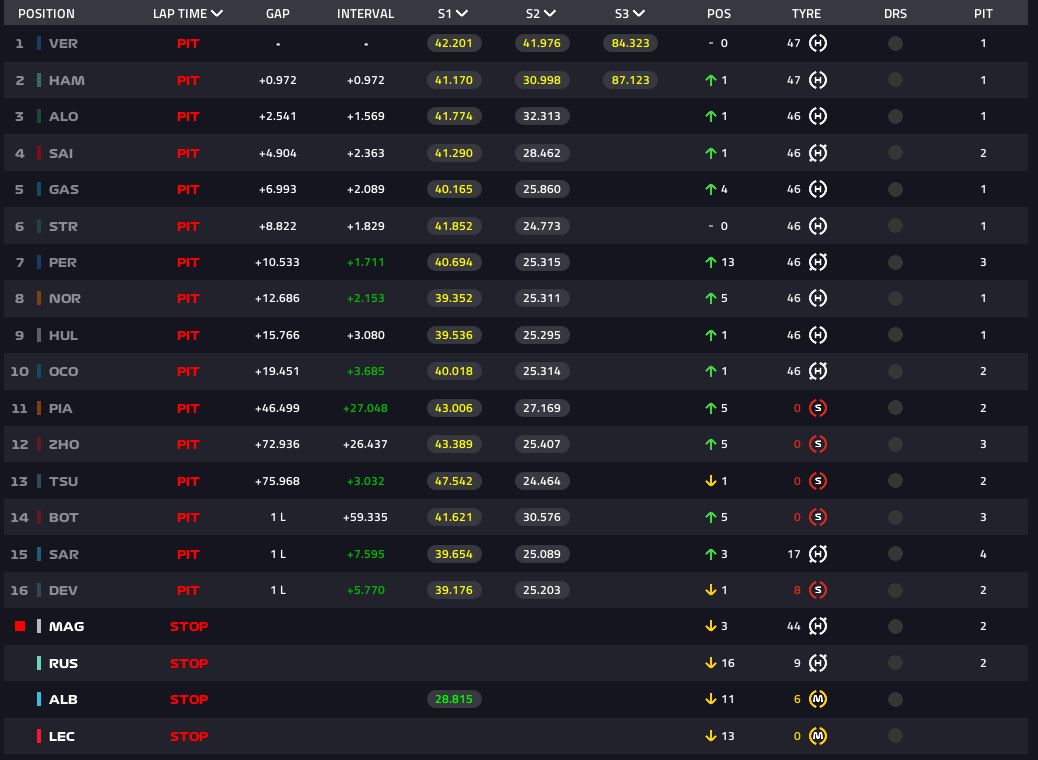Click the yellow down arrow for RUS
The image size is (1038, 760).
pyautogui.click(x=711, y=663)
